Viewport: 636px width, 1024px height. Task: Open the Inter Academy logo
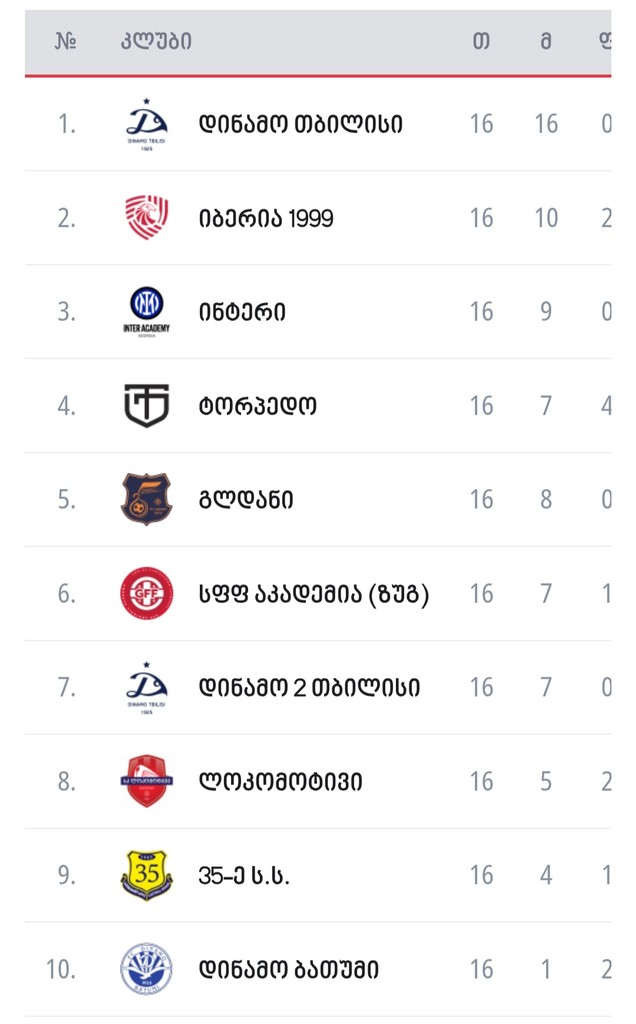(x=146, y=312)
